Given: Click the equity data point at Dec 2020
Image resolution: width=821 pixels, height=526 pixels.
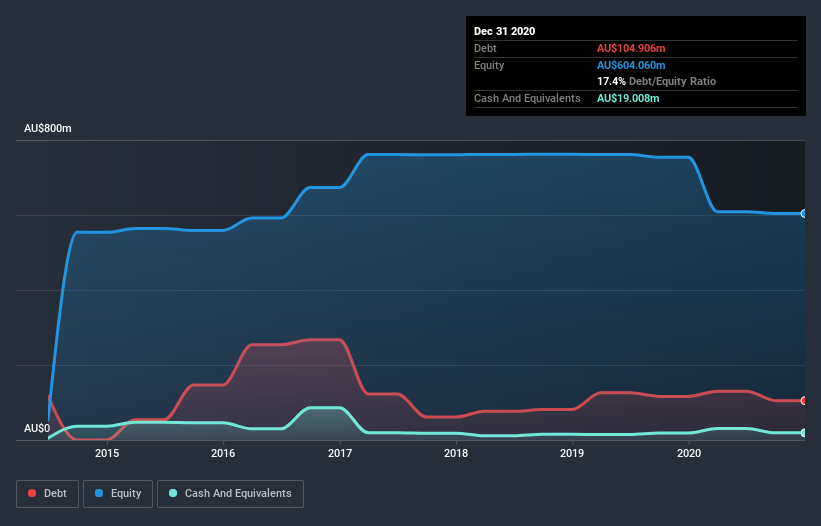Looking at the screenshot, I should click(x=804, y=214).
